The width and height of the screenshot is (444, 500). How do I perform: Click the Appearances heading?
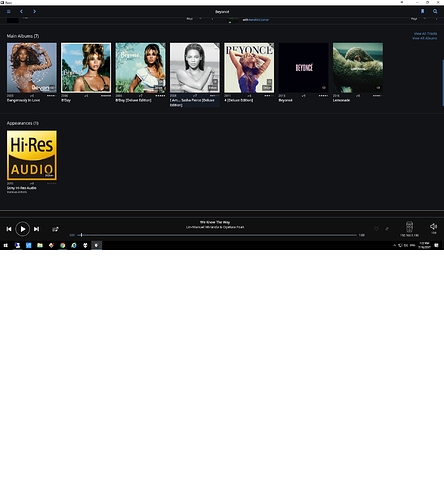[x=23, y=123]
